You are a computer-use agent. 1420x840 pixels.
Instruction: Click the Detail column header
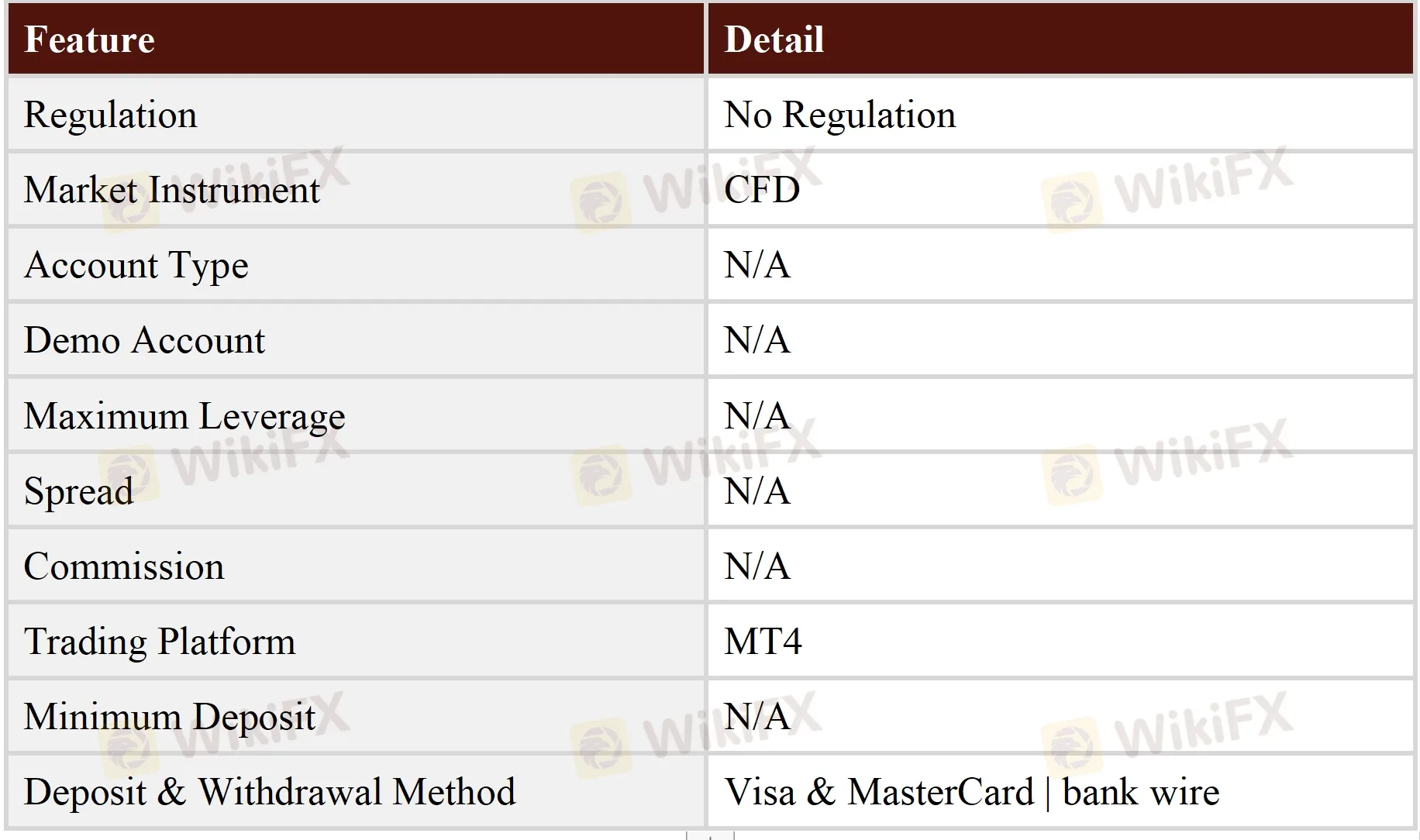[774, 40]
